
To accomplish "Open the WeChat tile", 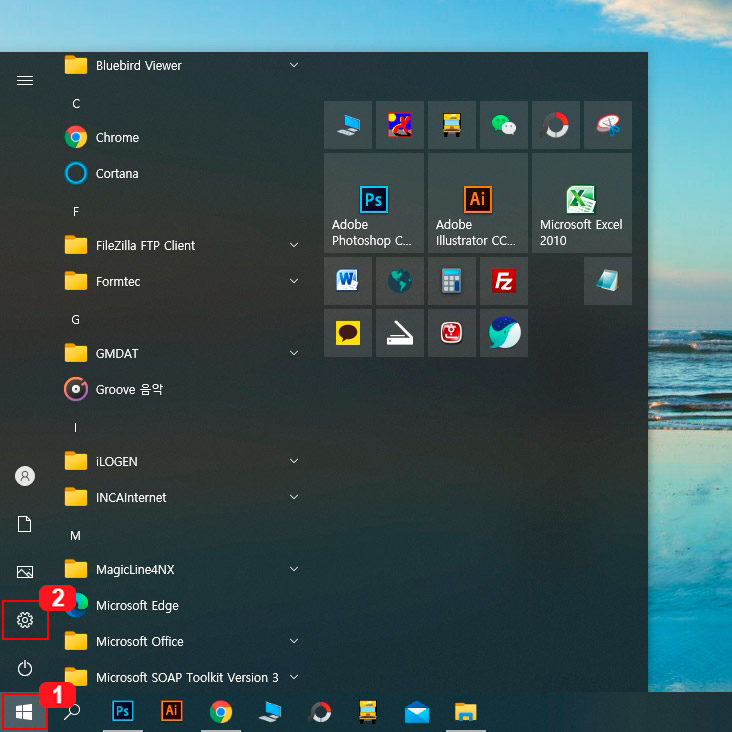I will coord(504,125).
